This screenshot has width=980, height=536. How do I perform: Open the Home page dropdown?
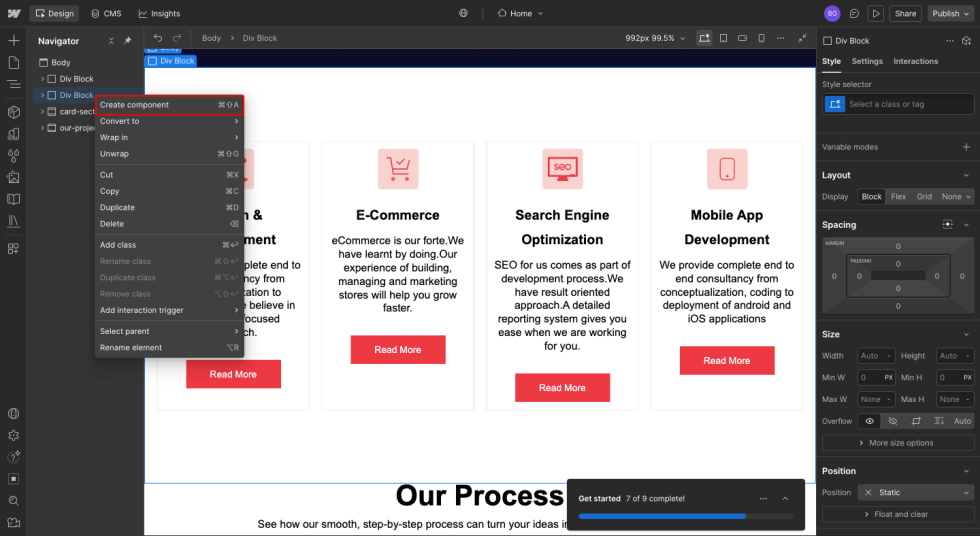click(x=520, y=13)
